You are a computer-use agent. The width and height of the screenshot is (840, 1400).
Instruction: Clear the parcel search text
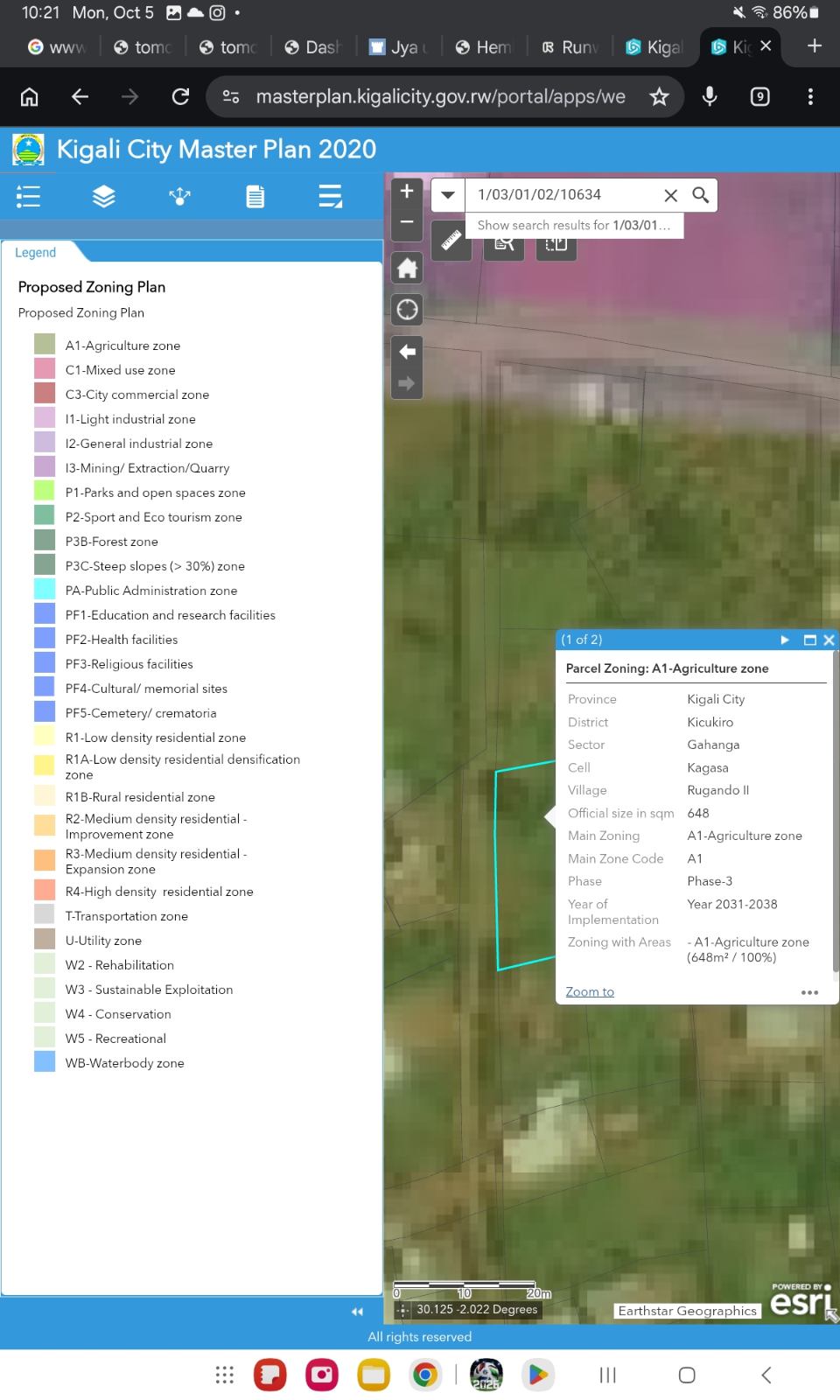[671, 195]
